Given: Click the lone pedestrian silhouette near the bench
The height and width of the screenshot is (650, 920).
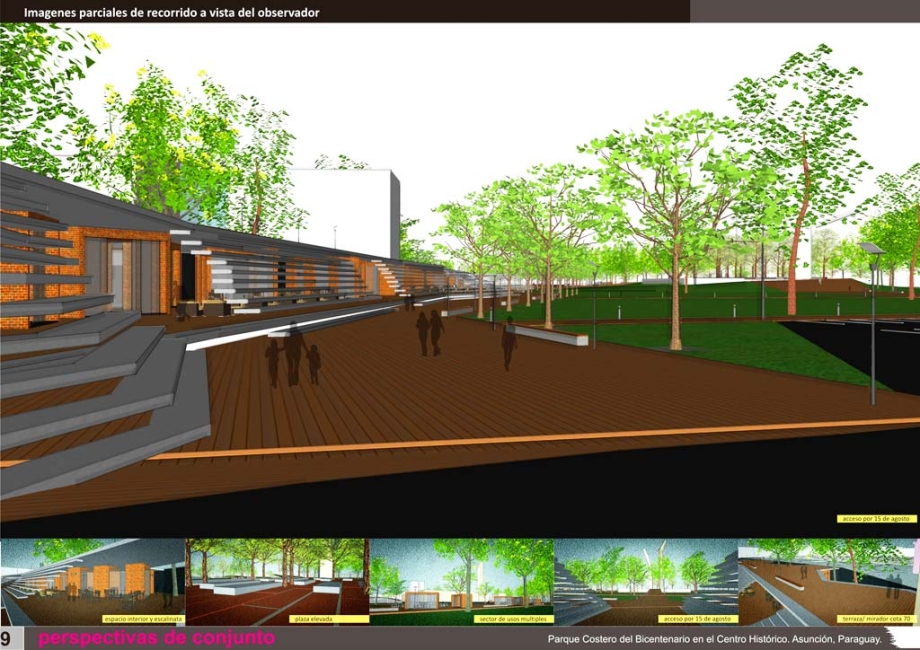Looking at the screenshot, I should 509,342.
